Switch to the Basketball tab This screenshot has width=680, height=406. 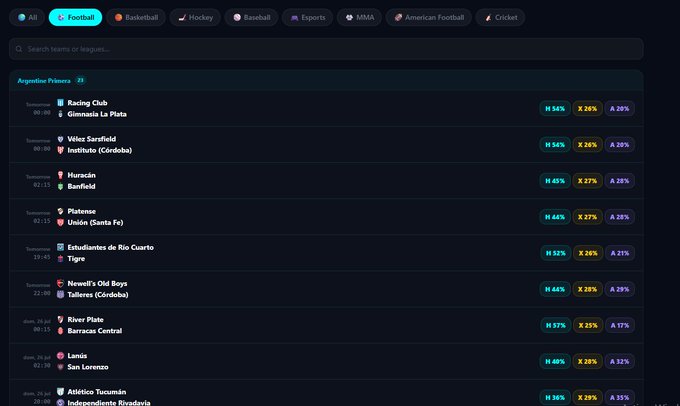pos(136,17)
